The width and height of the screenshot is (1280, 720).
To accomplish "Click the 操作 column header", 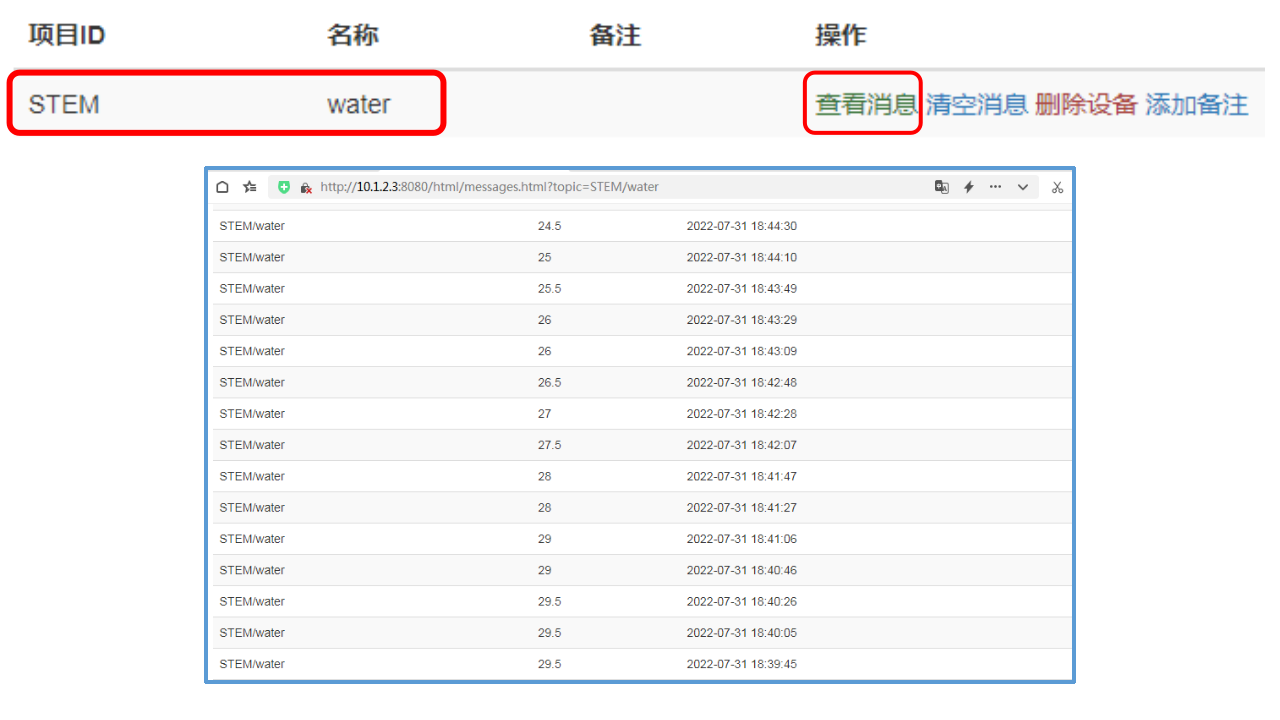I will tap(841, 35).
